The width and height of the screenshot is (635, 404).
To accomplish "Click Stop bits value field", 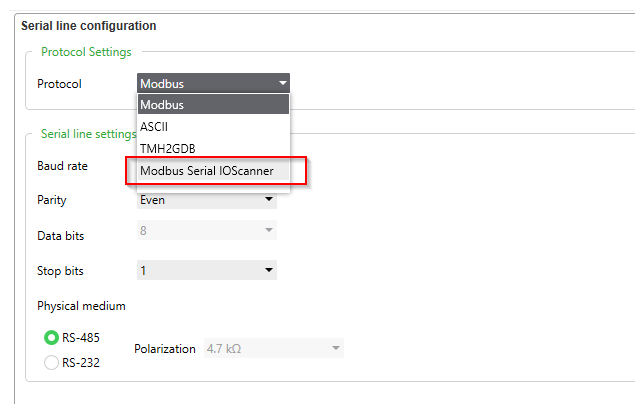I will (x=207, y=270).
